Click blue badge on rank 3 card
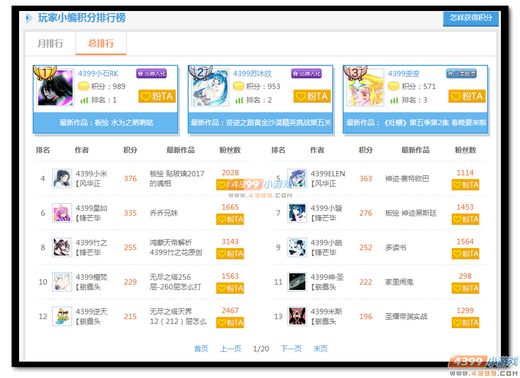Viewport: 520px width, 378px height. coord(461,73)
